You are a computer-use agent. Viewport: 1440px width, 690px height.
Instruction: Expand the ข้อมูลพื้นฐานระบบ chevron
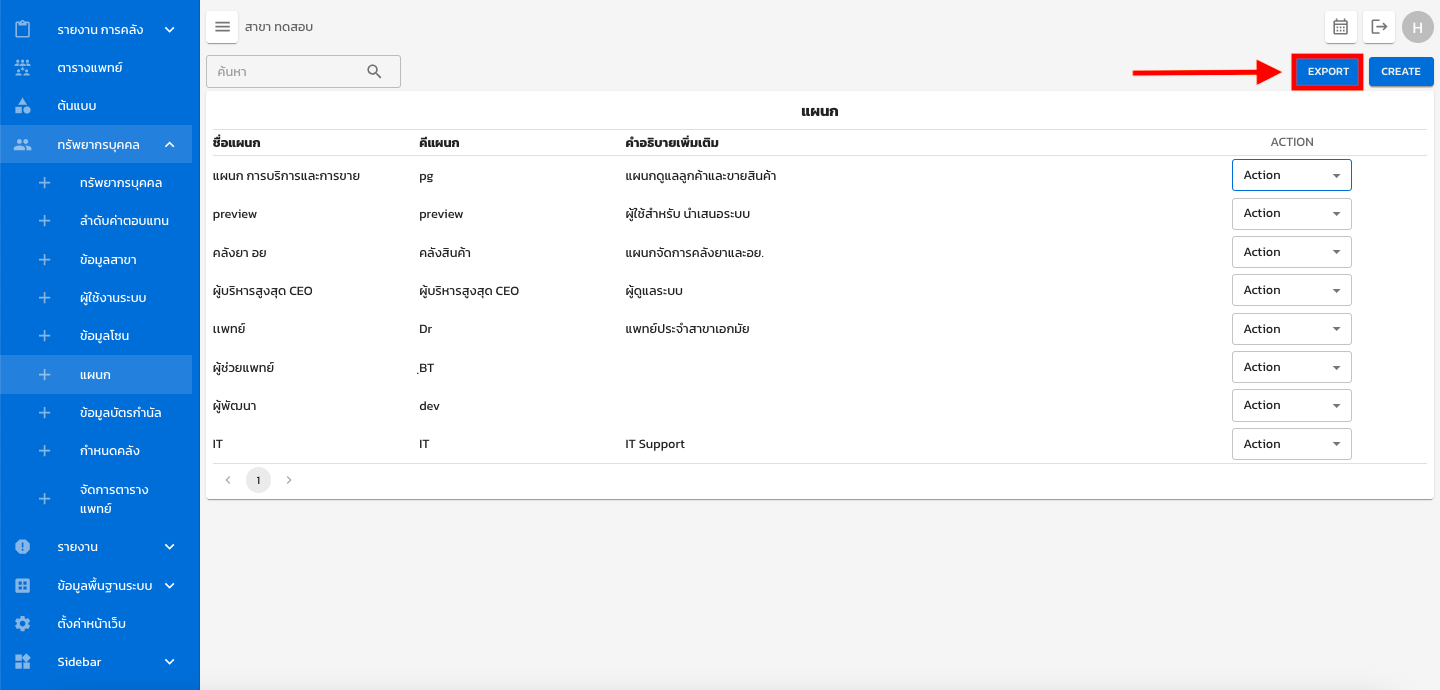point(170,586)
